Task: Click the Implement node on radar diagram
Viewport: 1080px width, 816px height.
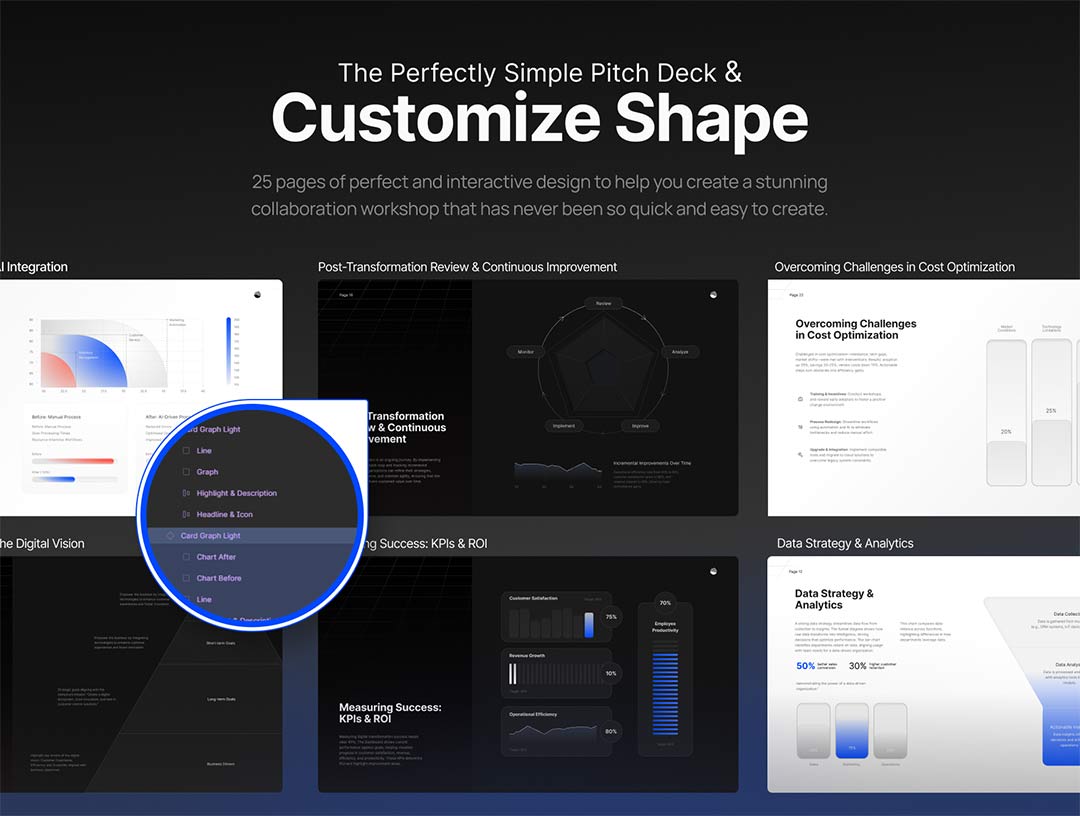Action: tap(564, 425)
